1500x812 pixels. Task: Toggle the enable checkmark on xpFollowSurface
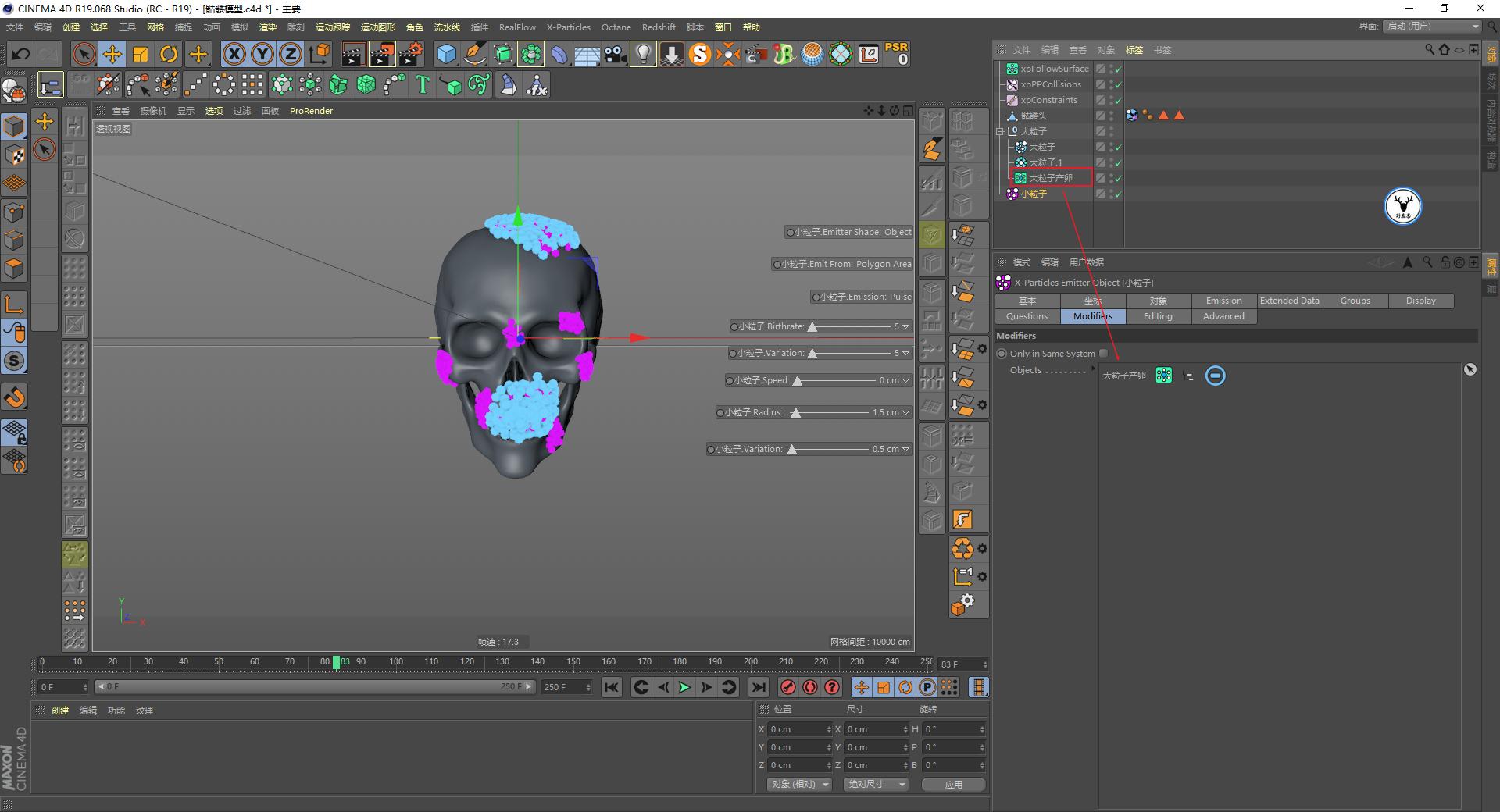(1117, 69)
